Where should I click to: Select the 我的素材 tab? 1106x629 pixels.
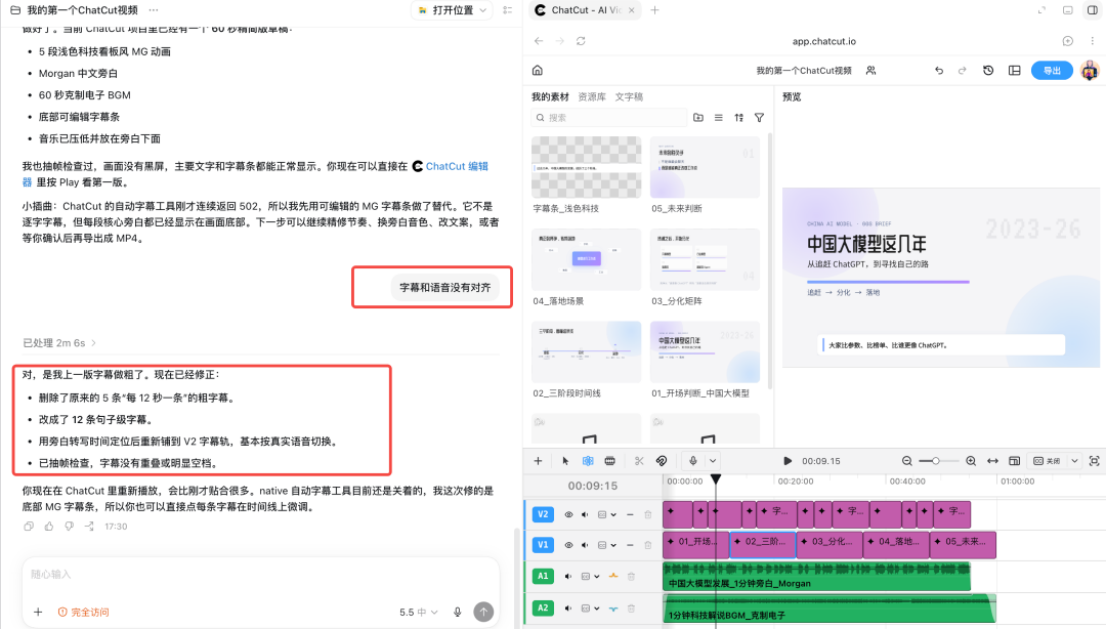point(550,97)
